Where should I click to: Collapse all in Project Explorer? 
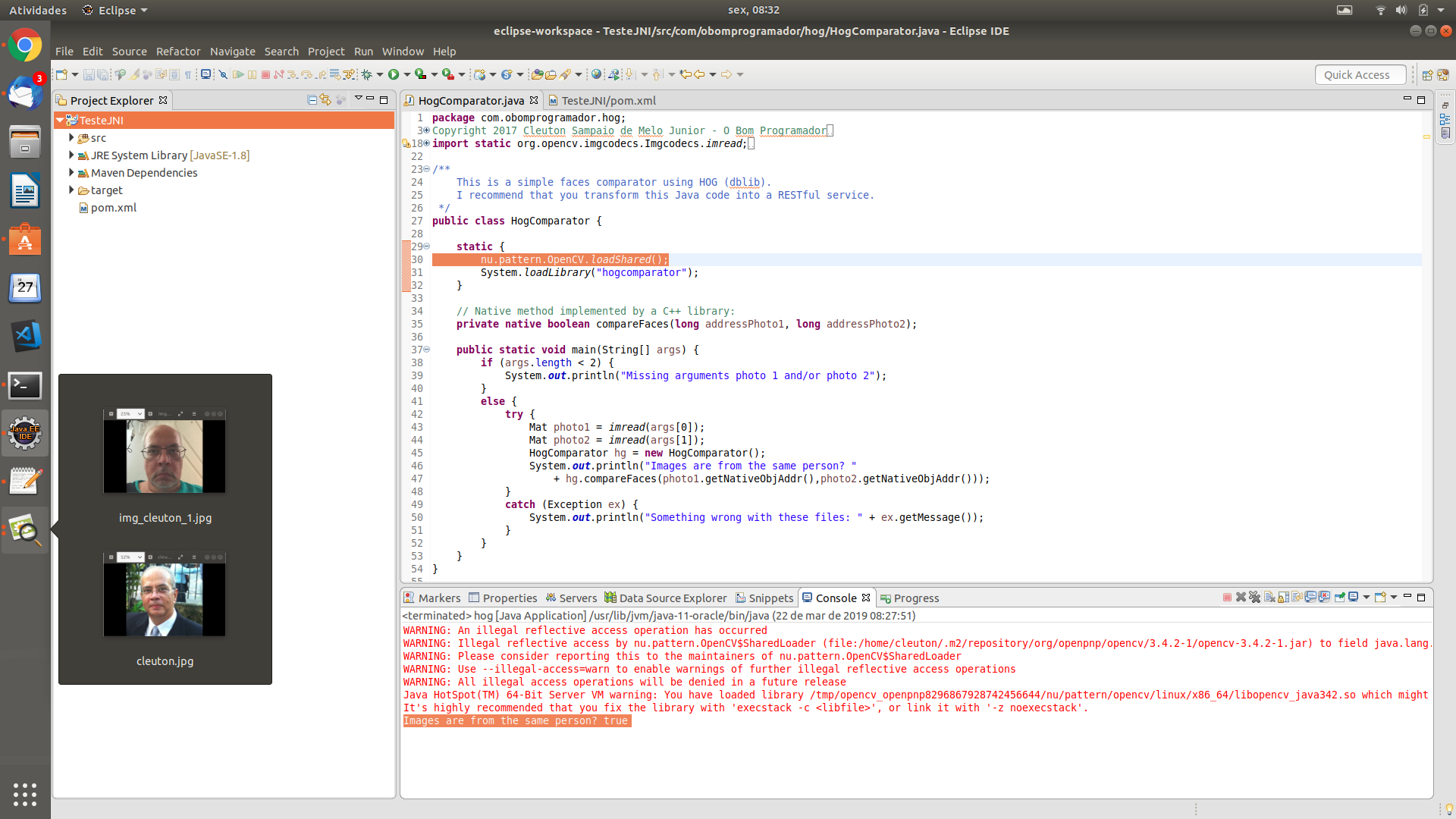click(x=312, y=100)
